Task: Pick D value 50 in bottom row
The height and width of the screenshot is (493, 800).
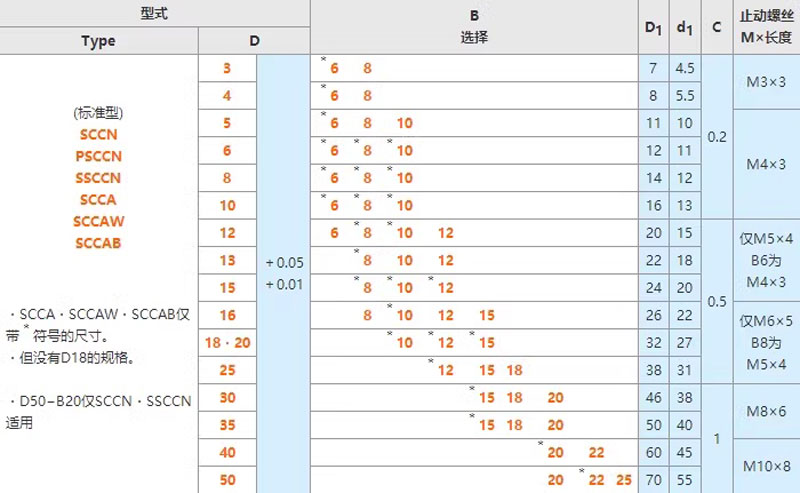Action: coord(227,480)
